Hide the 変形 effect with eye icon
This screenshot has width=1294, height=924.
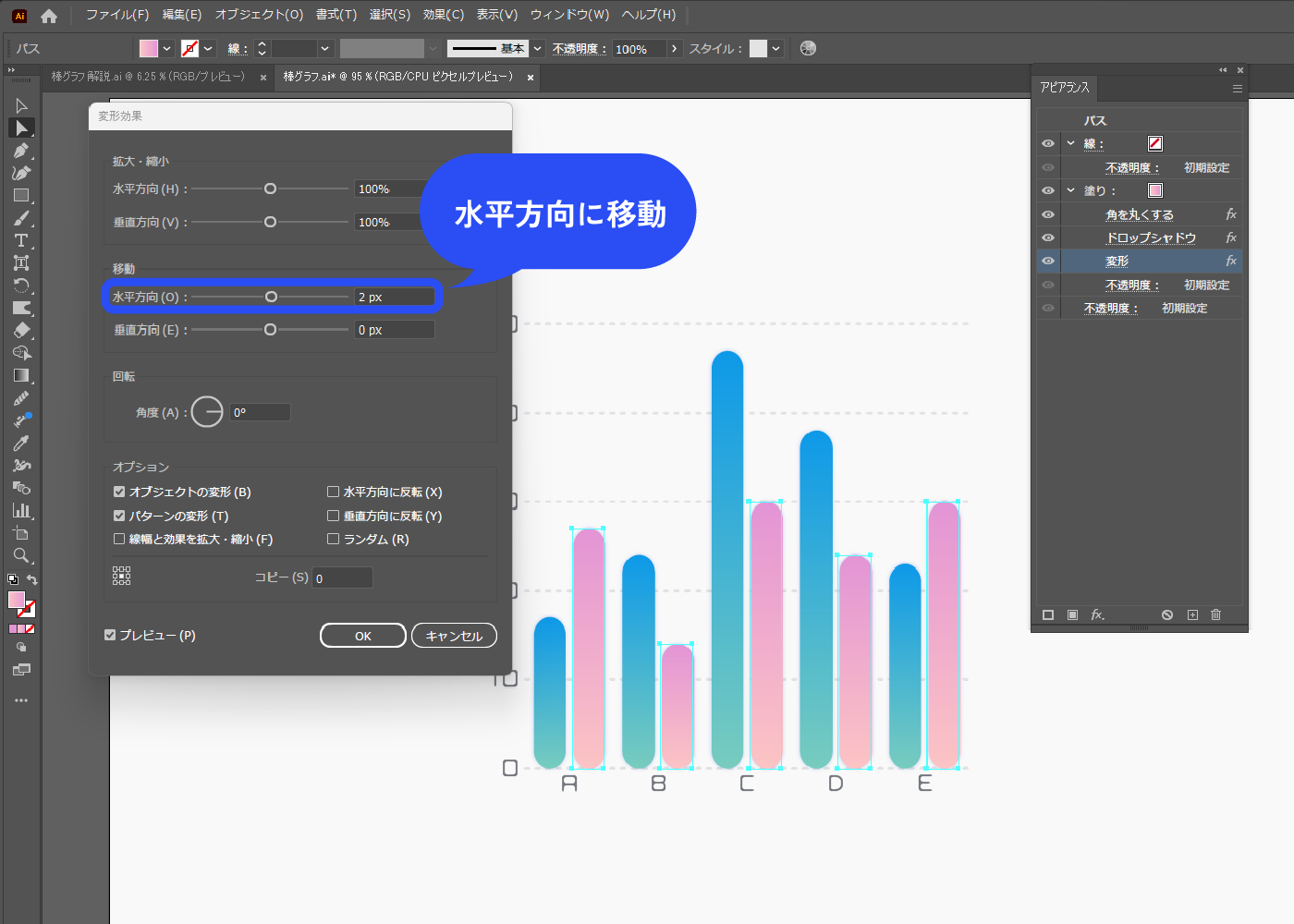pyautogui.click(x=1048, y=261)
